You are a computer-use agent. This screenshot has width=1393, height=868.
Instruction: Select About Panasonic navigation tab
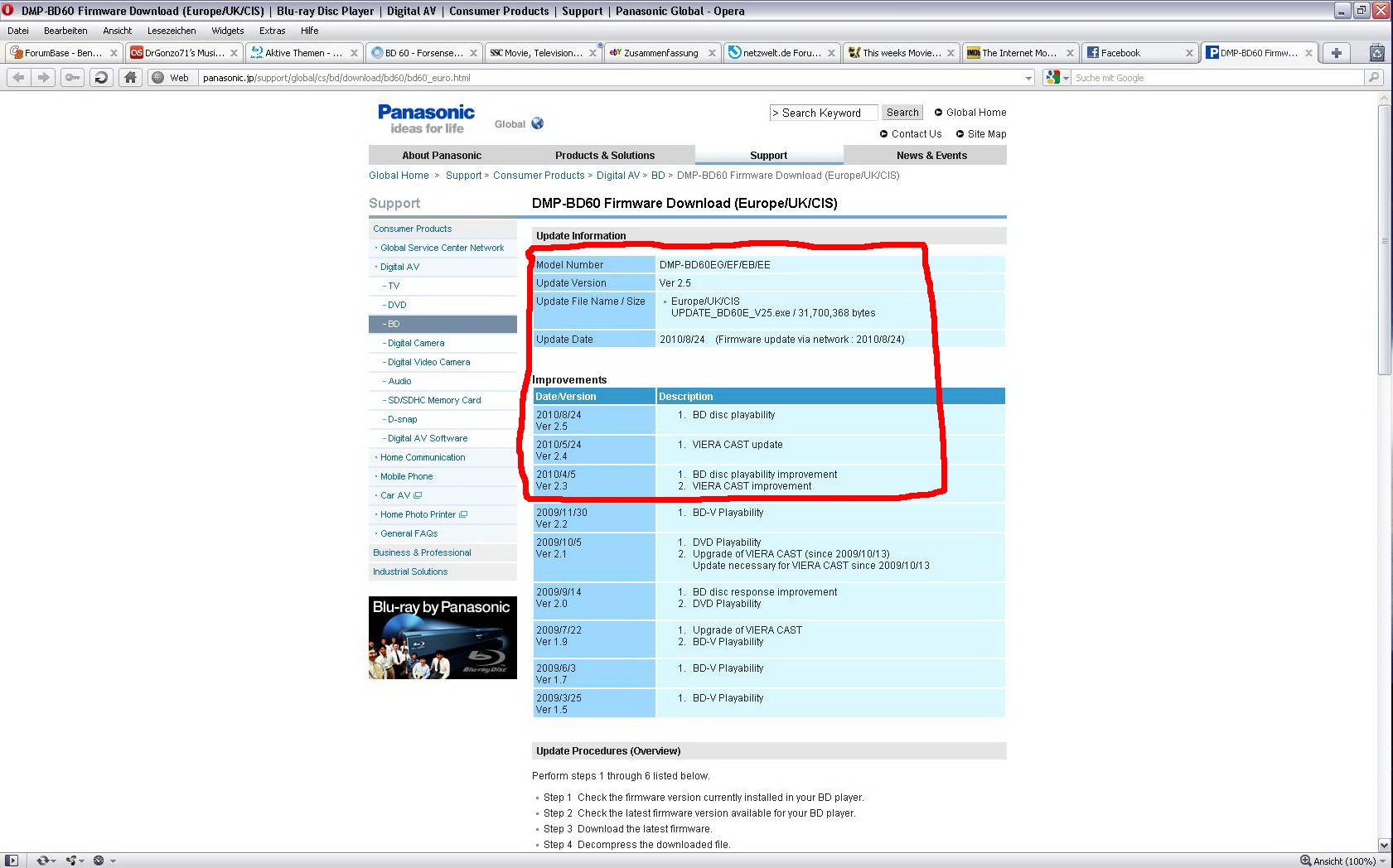[442, 155]
